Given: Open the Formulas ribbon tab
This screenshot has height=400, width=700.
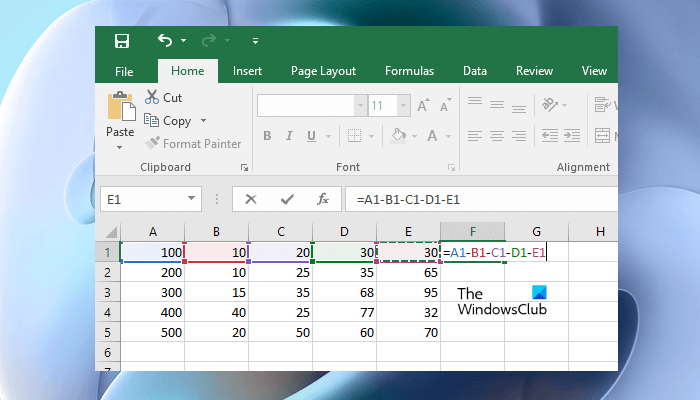Looking at the screenshot, I should [x=410, y=71].
